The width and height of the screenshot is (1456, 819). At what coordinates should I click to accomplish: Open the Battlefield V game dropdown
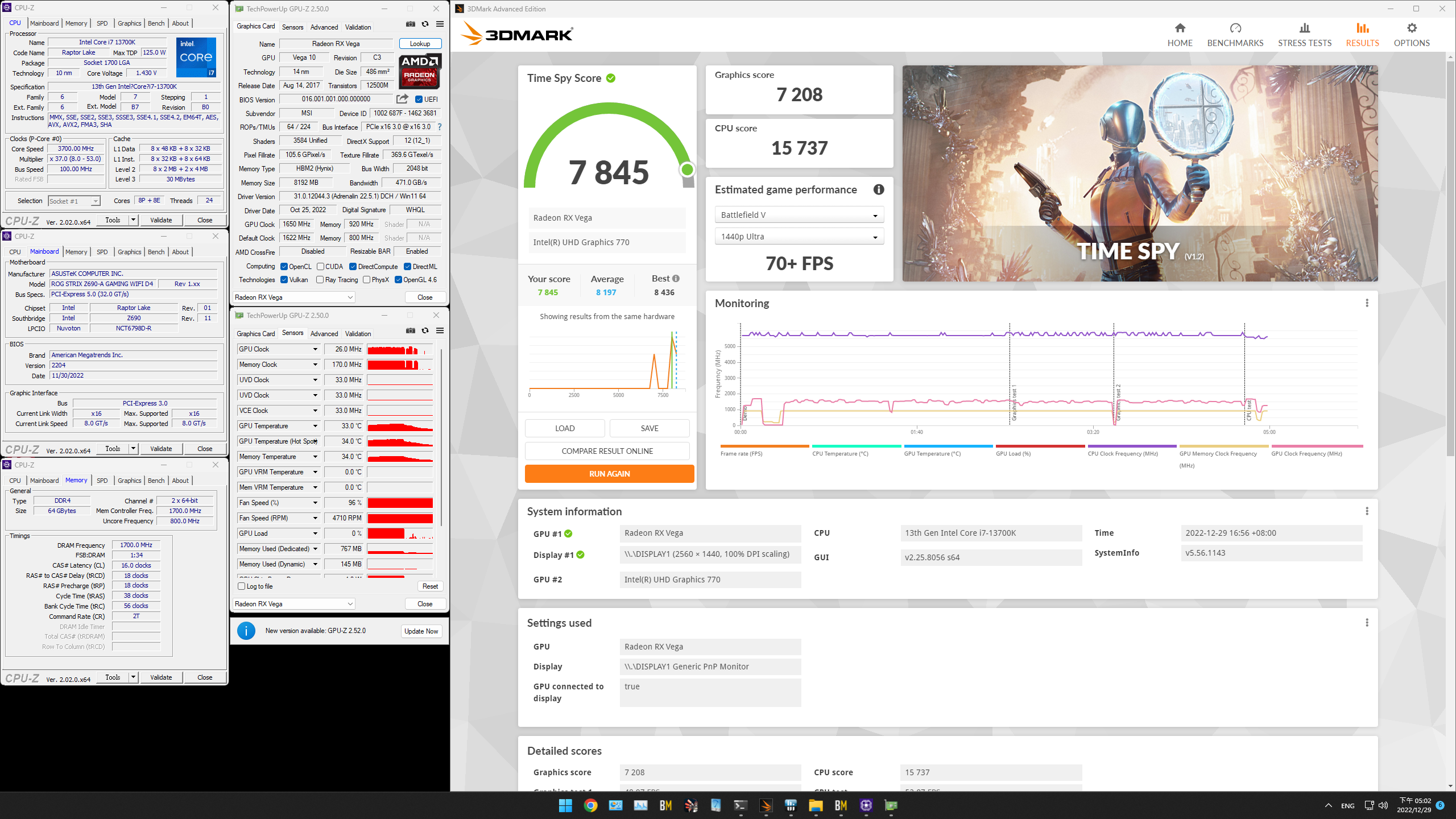point(799,215)
